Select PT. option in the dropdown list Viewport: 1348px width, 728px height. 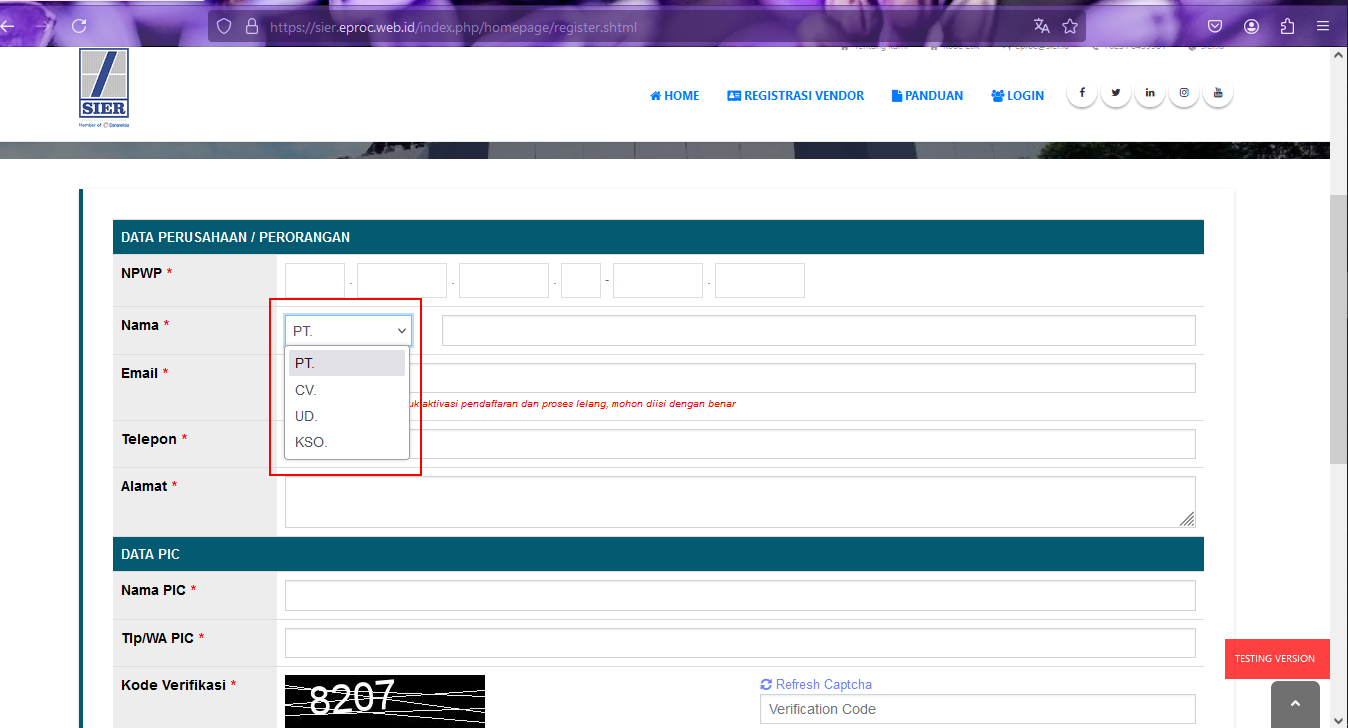click(347, 363)
